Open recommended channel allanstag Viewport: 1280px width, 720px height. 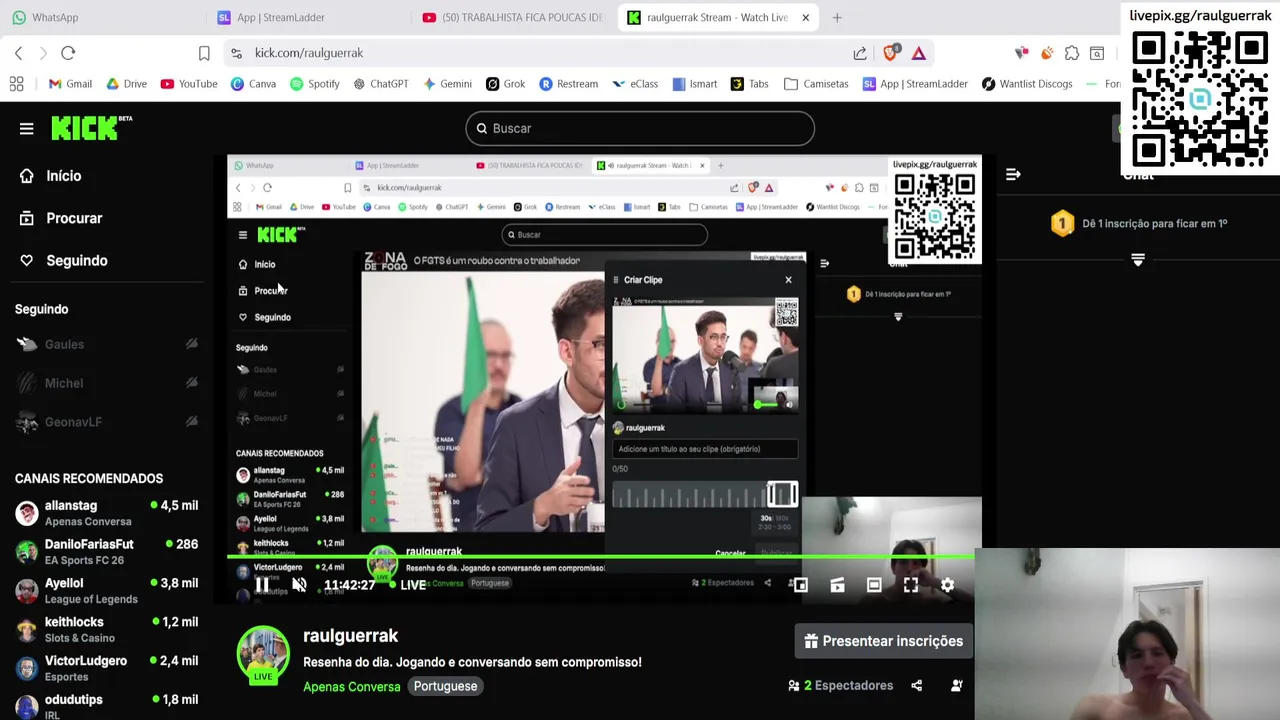pyautogui.click(x=107, y=513)
